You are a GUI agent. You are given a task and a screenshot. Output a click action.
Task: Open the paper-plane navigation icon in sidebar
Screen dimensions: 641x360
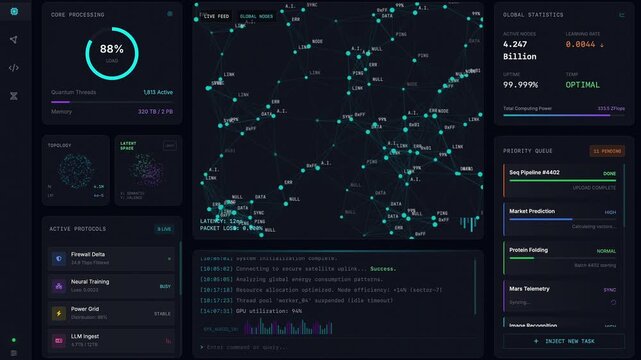click(x=13, y=40)
